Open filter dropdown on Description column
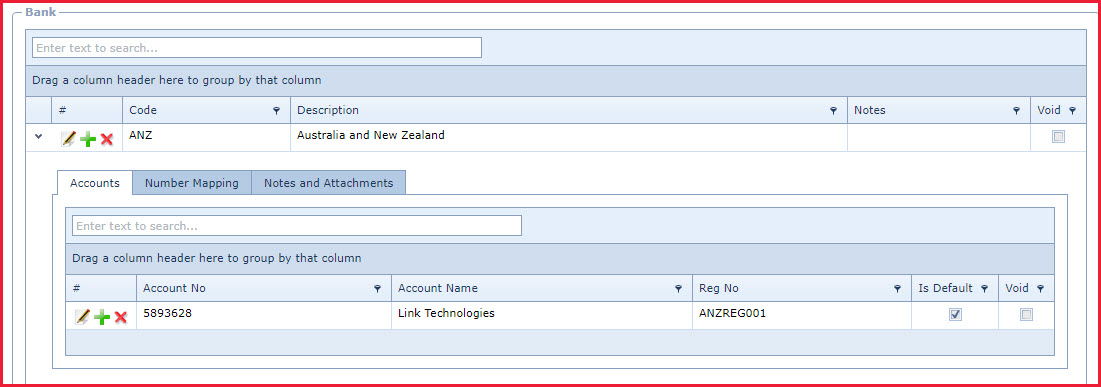Image resolution: width=1101 pixels, height=387 pixels. point(833,111)
